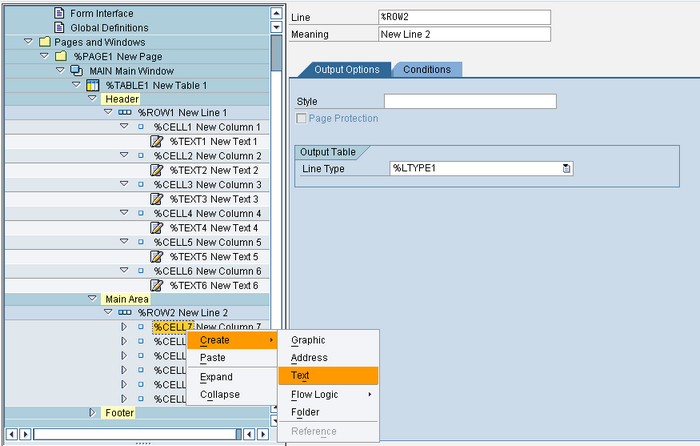Screen dimensions: 700x446
Task: Click the Form Interface document icon
Action: tap(59, 13)
